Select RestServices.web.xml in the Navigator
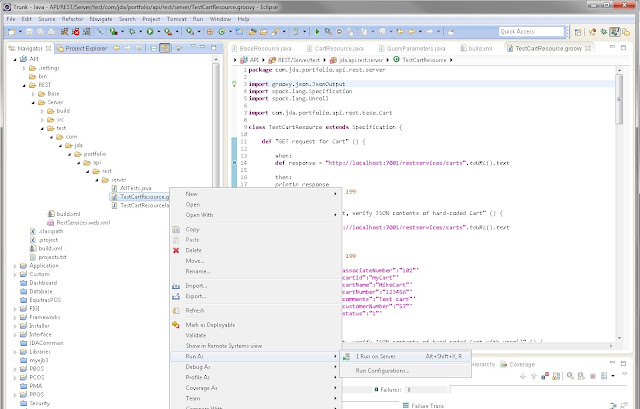 [79, 222]
